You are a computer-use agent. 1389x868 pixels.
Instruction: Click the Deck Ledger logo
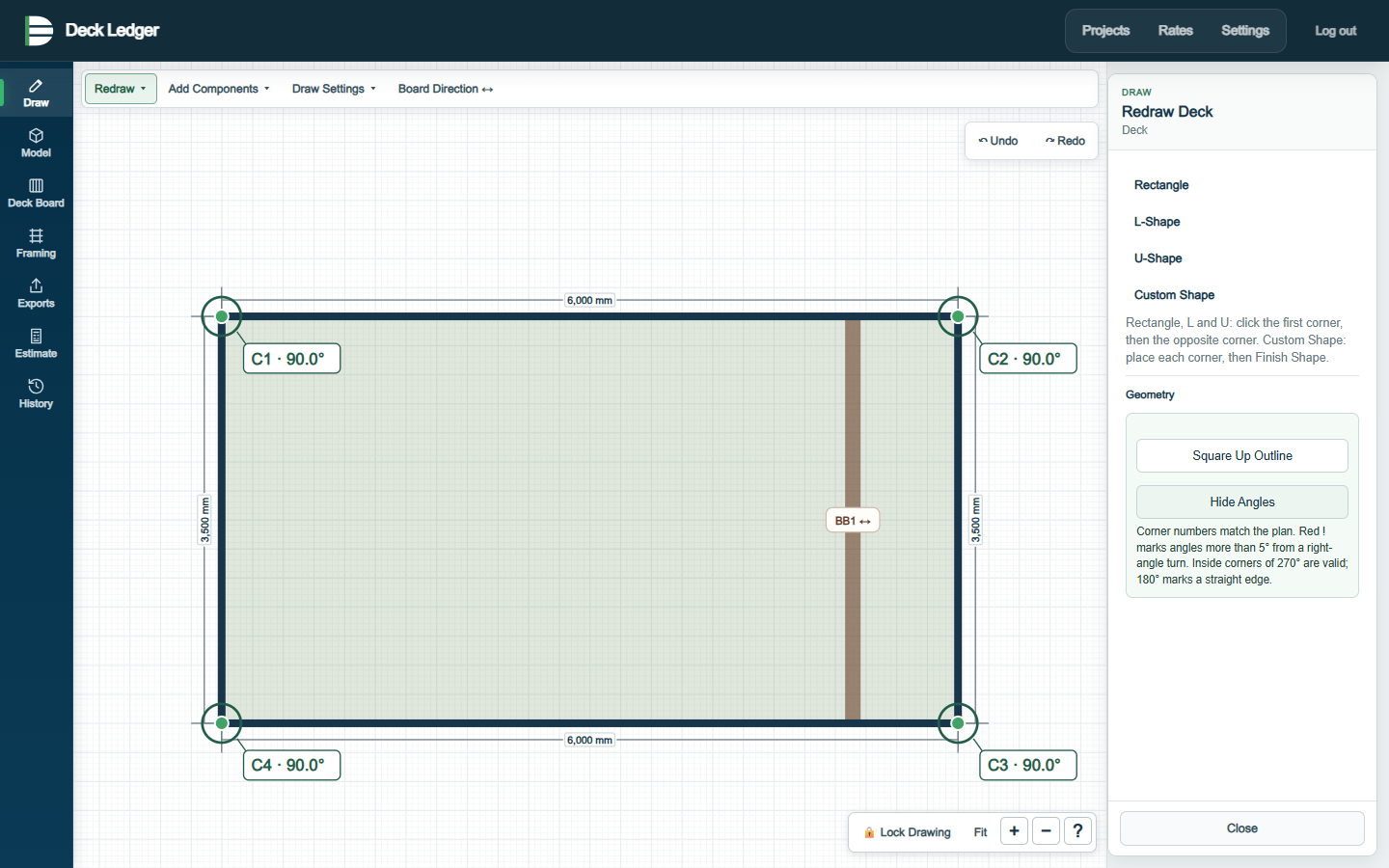[93, 31]
